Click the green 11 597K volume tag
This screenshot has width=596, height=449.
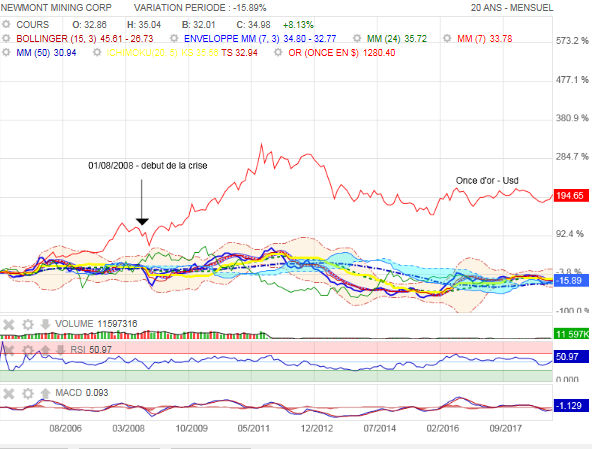(x=572, y=334)
